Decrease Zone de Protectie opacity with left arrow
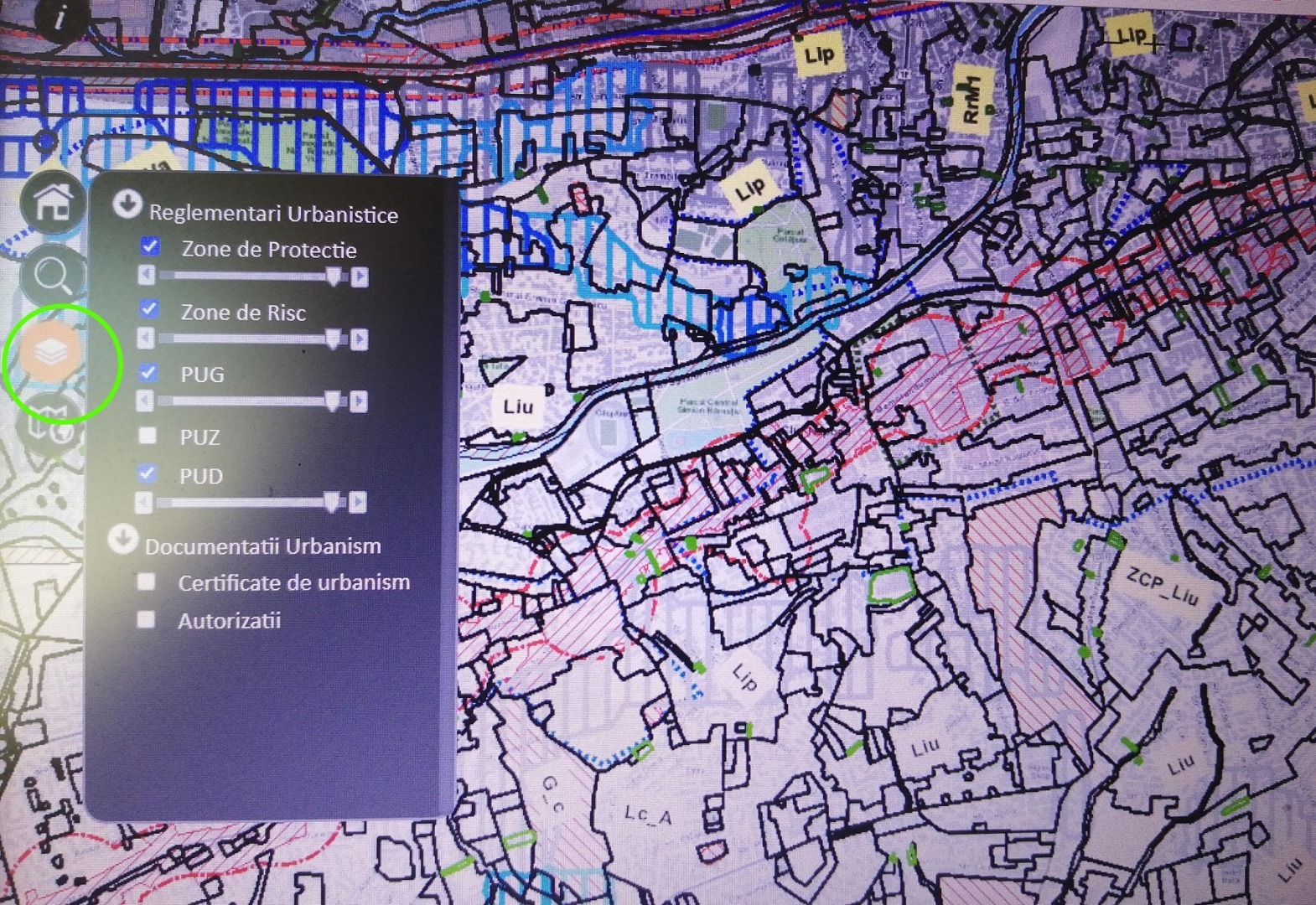The height and width of the screenshot is (905, 1316). click(x=147, y=275)
